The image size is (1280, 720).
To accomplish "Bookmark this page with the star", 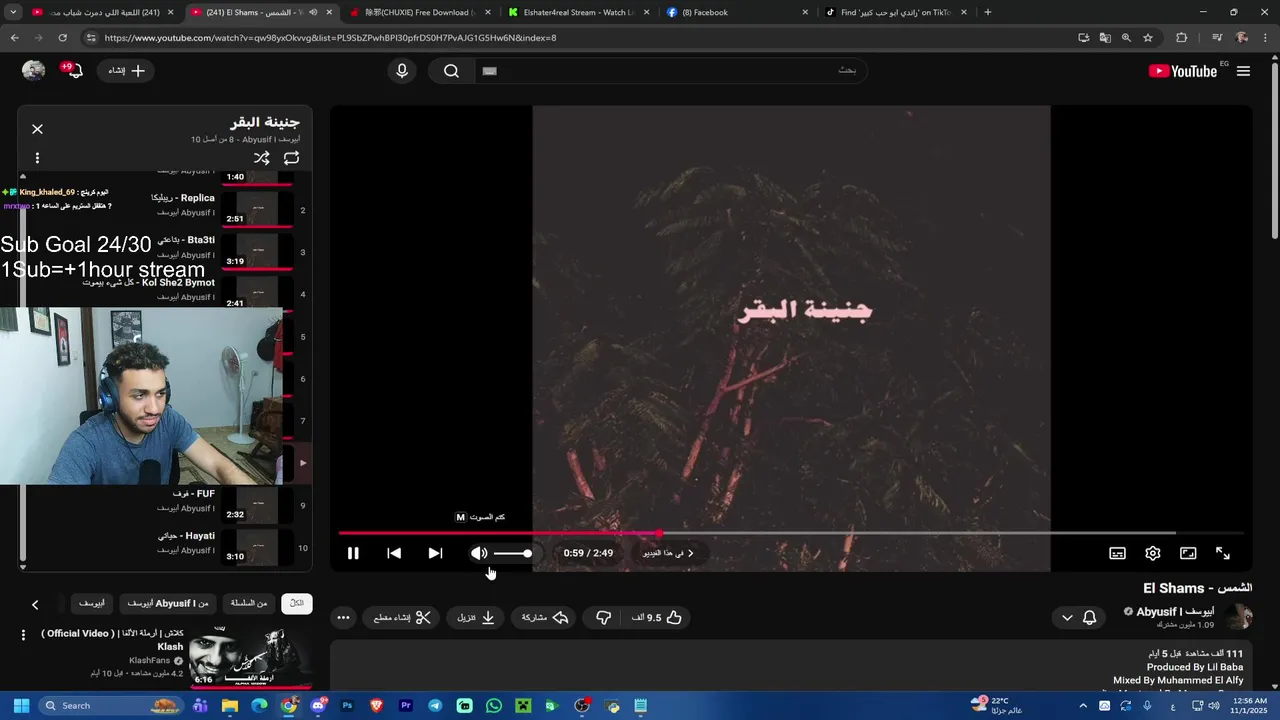I will (1148, 38).
